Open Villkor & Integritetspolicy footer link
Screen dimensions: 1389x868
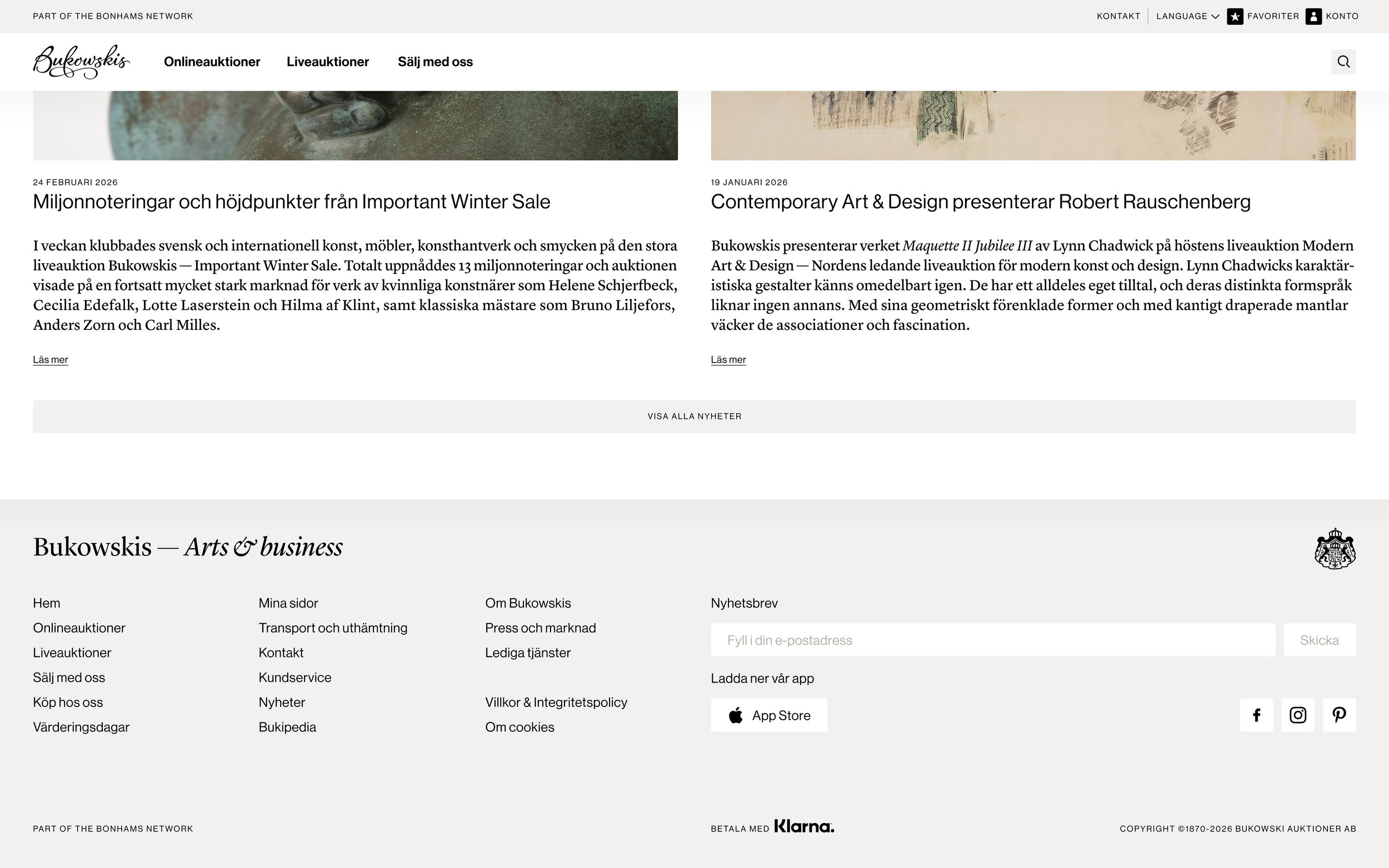(556, 701)
